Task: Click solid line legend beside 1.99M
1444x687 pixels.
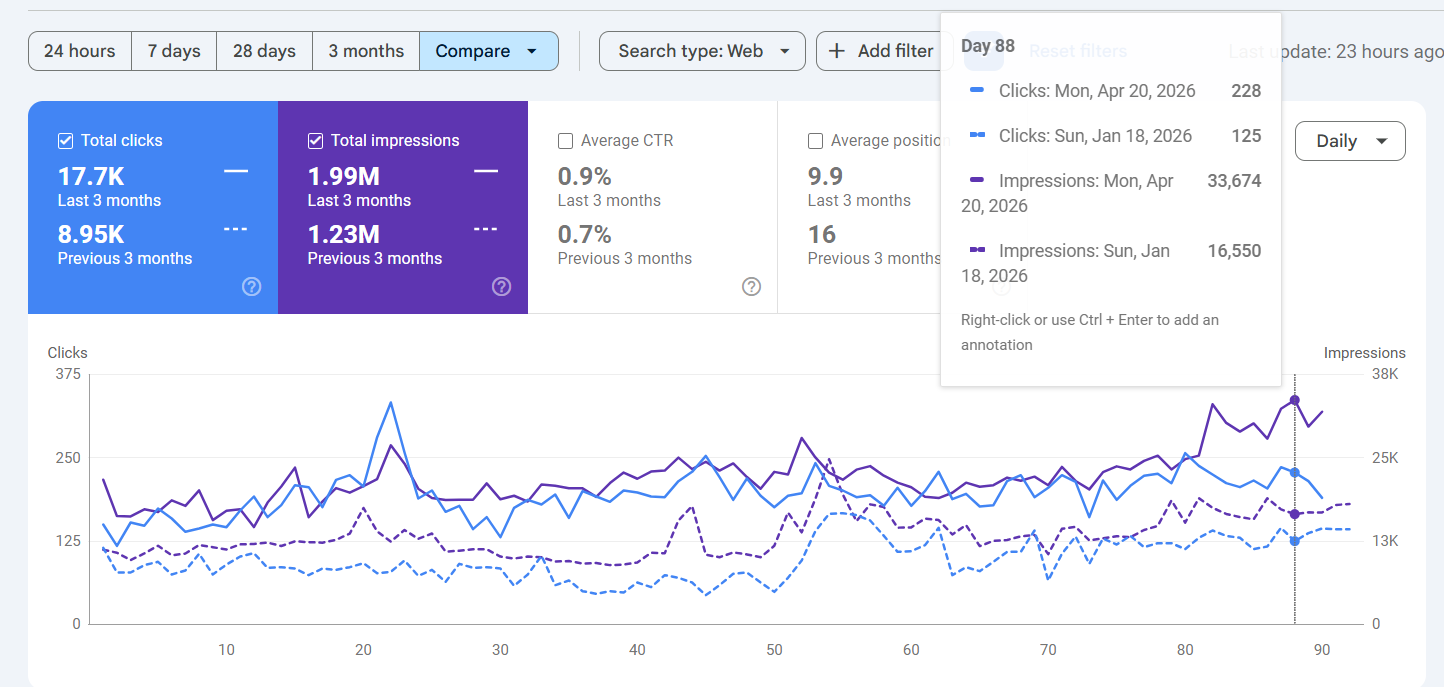Action: (x=486, y=172)
